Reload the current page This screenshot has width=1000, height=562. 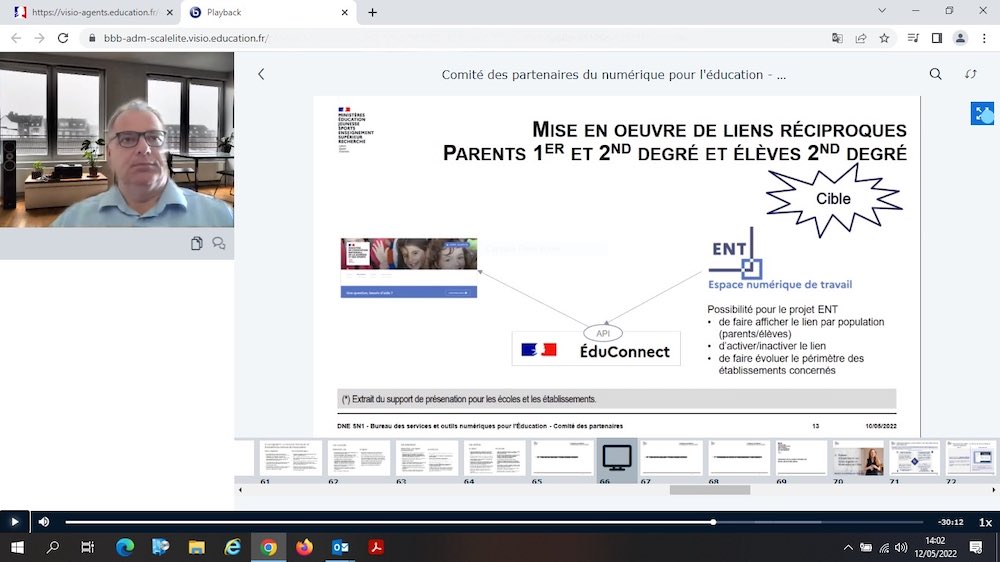tap(63, 38)
